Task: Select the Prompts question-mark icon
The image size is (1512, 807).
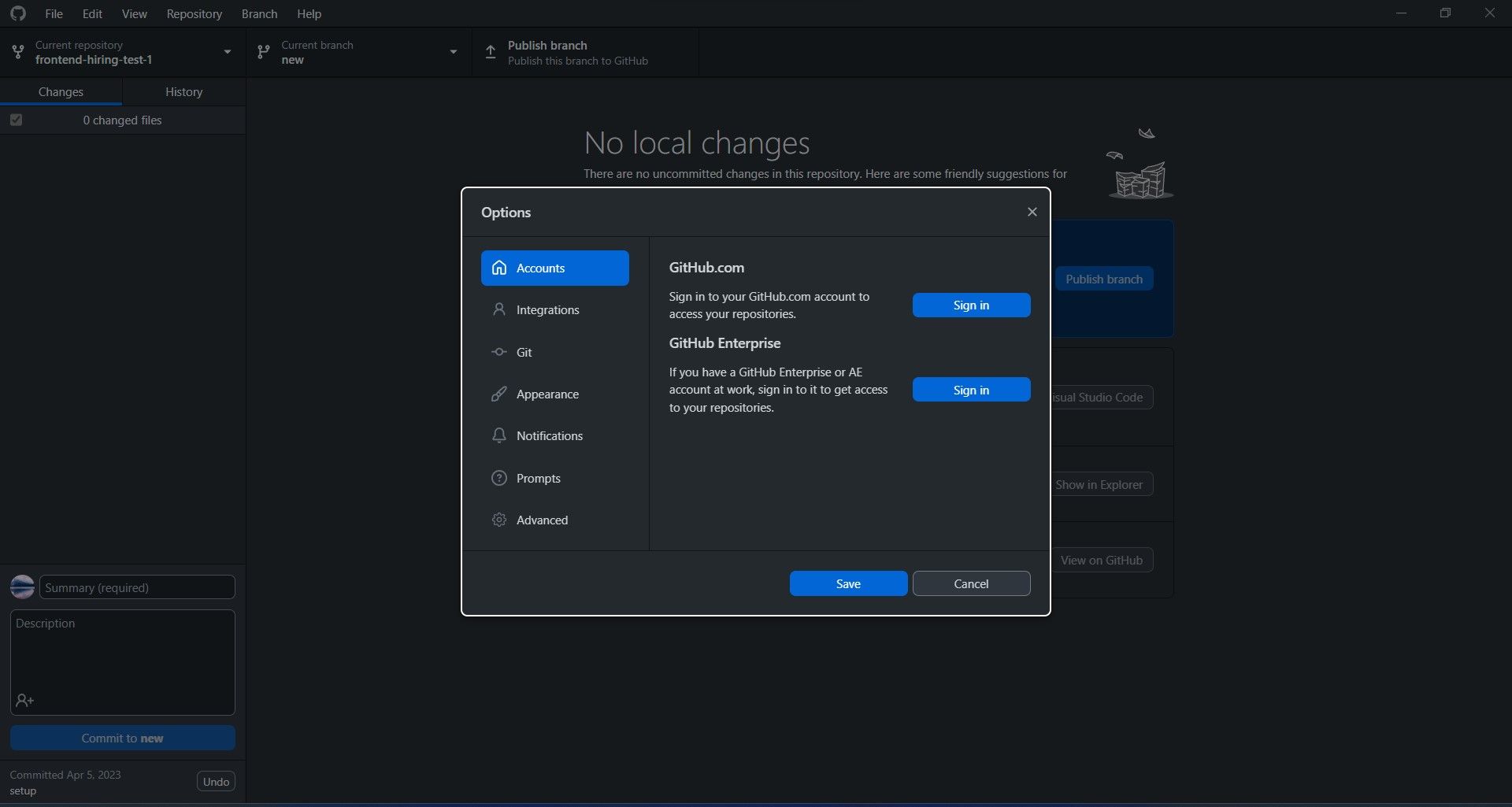Action: 500,478
